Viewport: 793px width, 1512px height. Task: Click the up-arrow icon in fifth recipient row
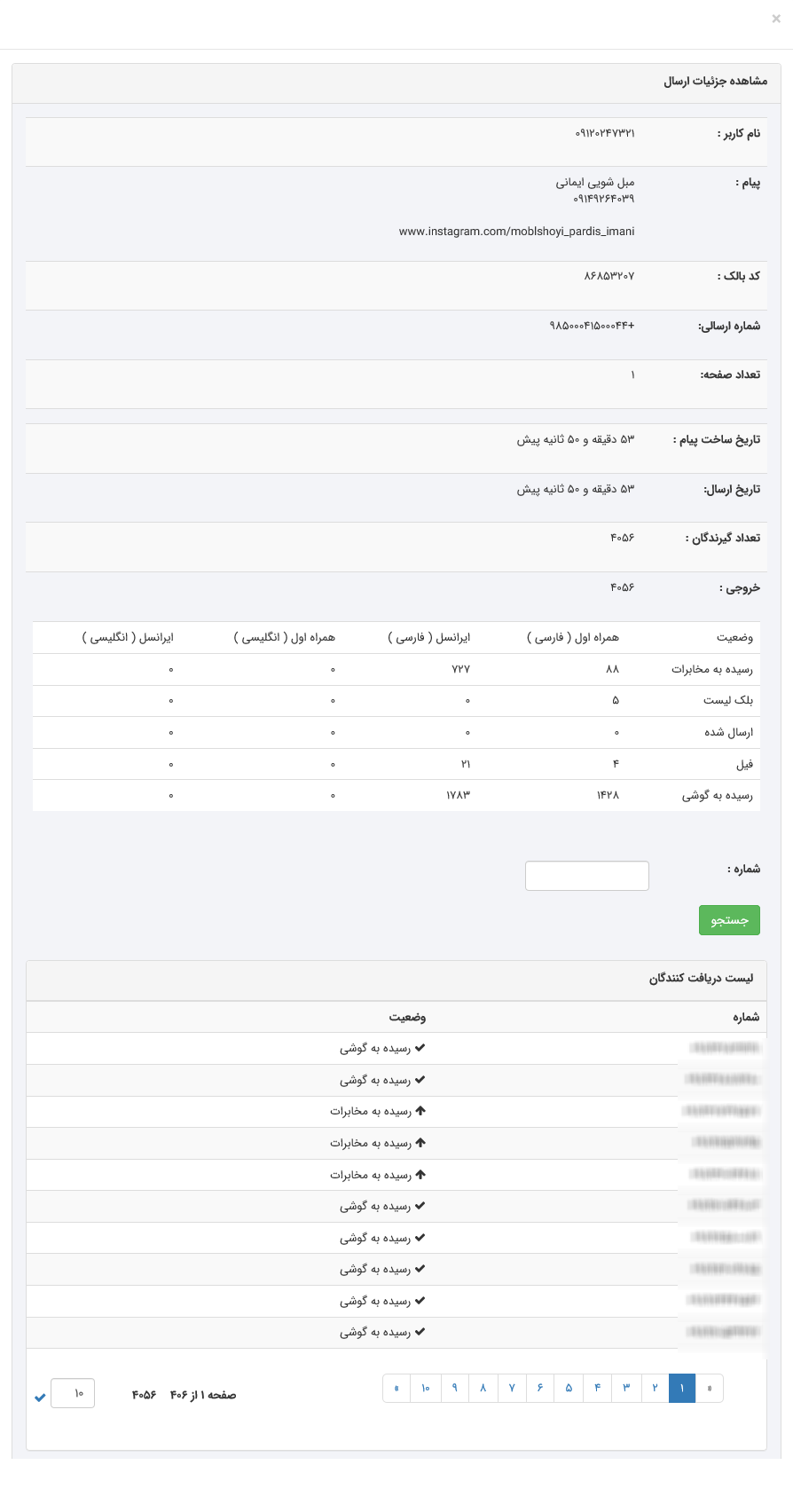click(420, 1175)
